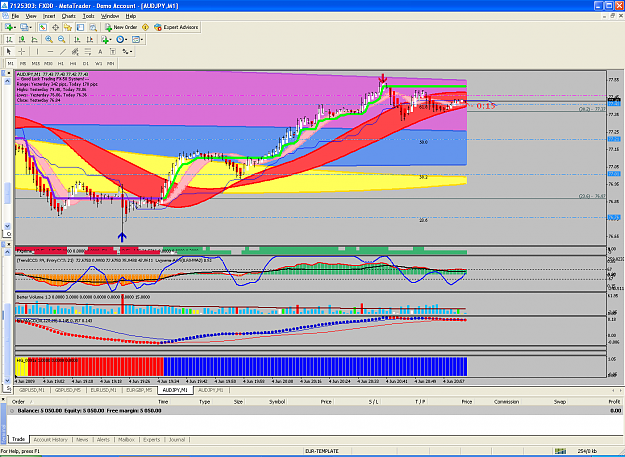Switch to GBPUSD,M1 chart tab
625x457 pixels.
tap(32, 390)
